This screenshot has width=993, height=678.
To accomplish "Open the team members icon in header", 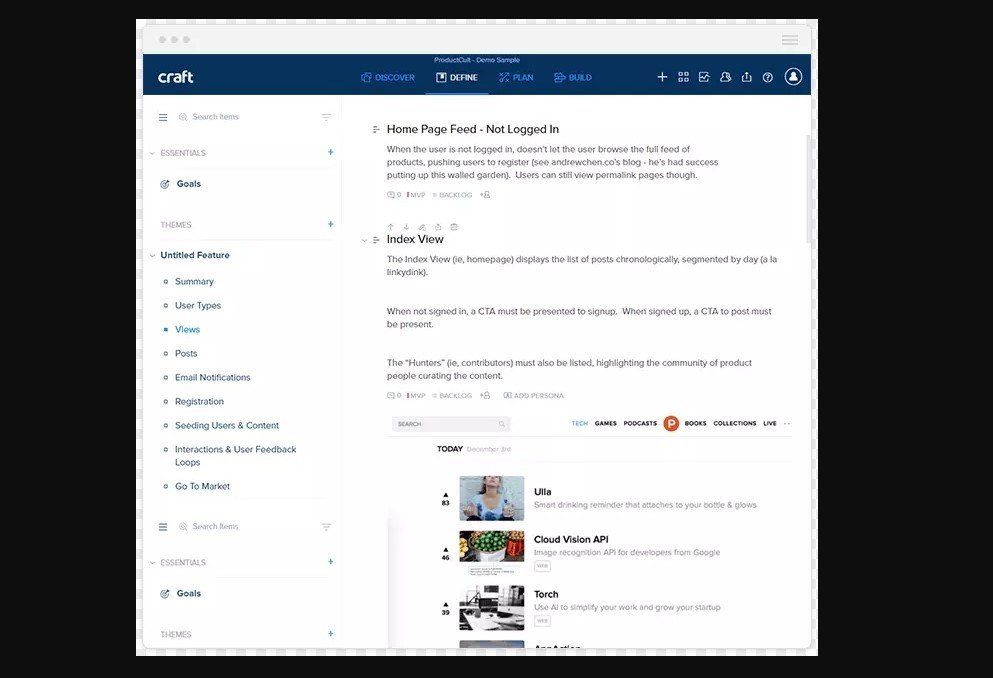I will (x=725, y=77).
